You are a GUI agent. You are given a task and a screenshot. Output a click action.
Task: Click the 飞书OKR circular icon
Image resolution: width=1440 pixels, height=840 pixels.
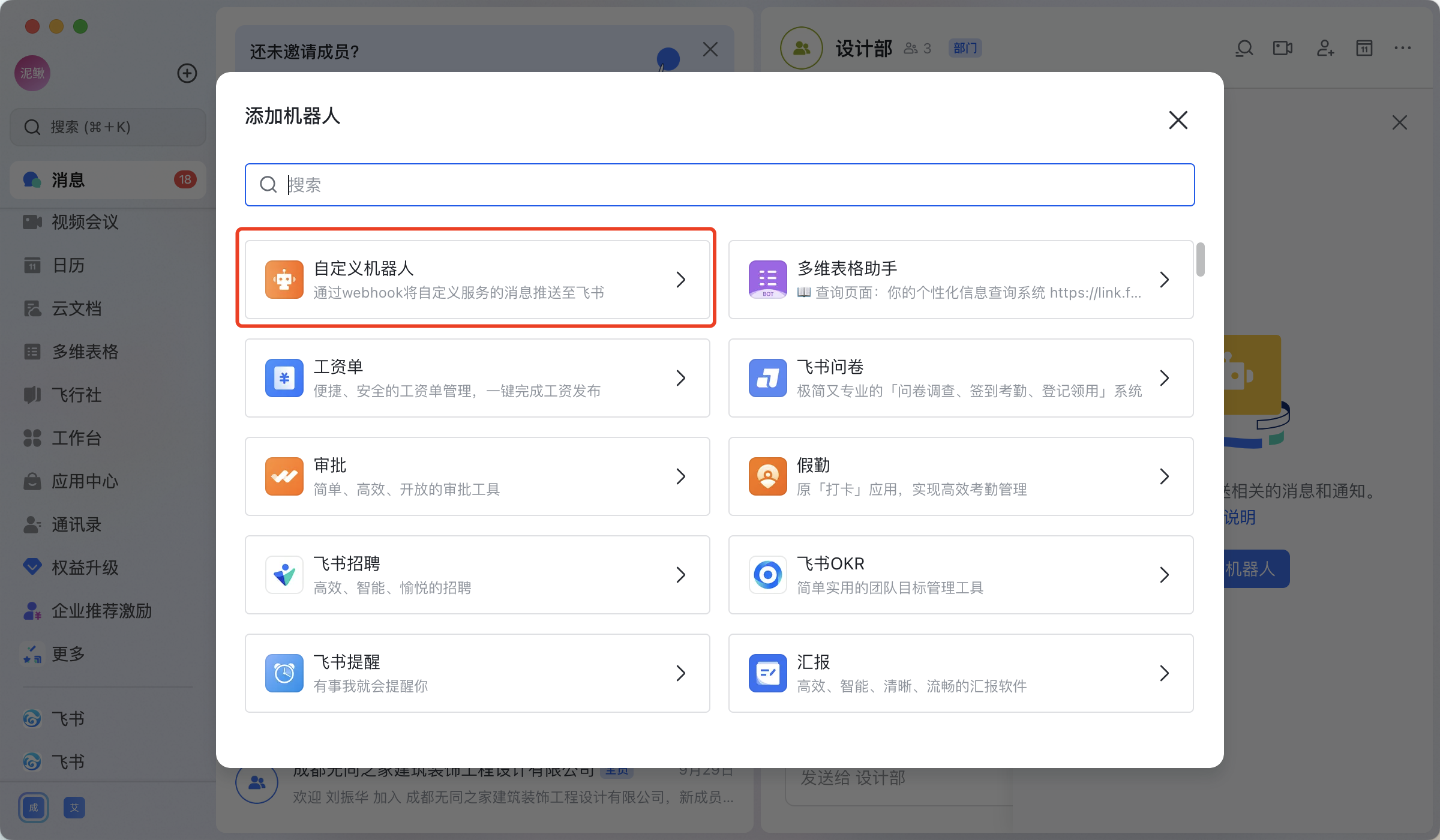tap(767, 575)
